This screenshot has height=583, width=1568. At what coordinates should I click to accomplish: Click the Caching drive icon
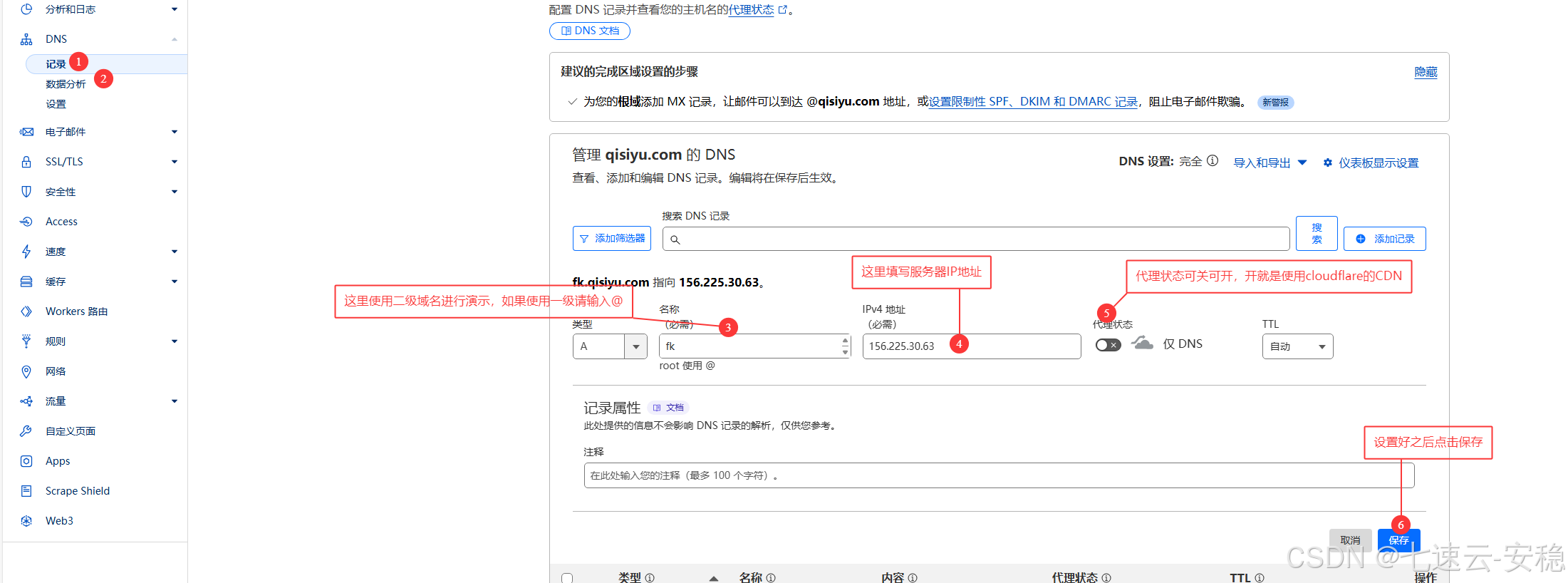click(26, 282)
